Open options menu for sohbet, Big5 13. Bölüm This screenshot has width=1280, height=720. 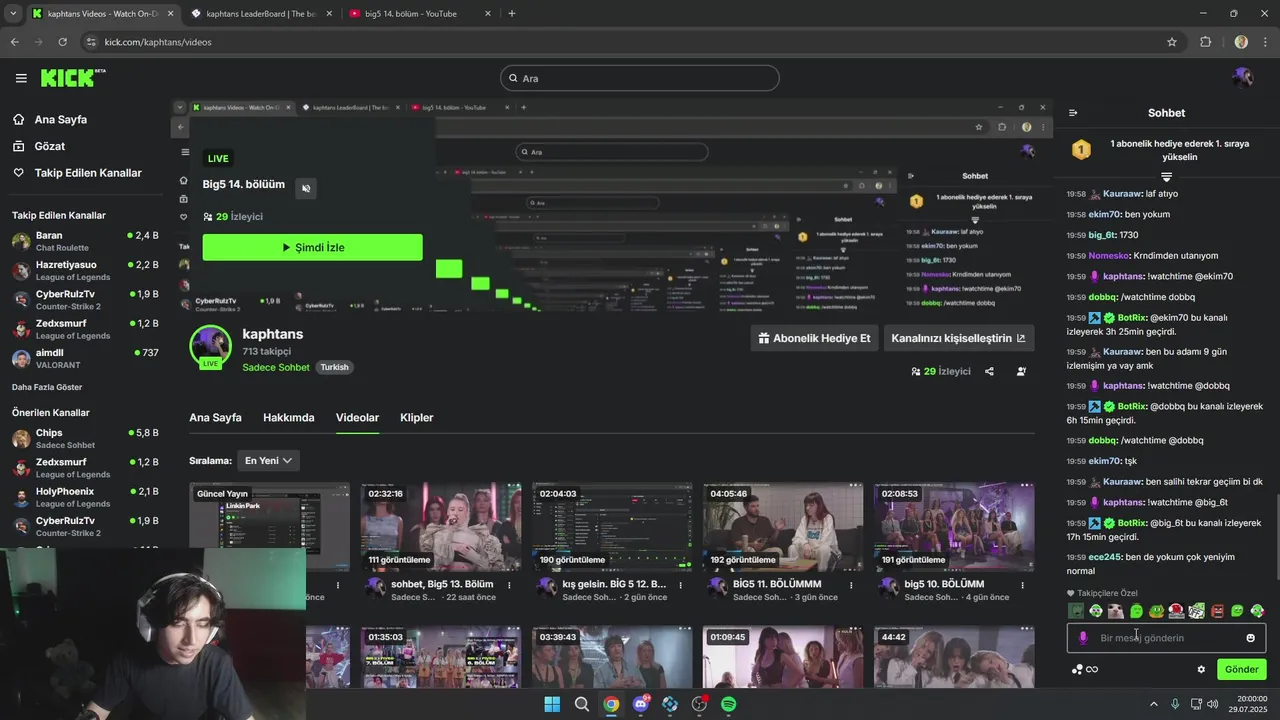click(x=510, y=585)
